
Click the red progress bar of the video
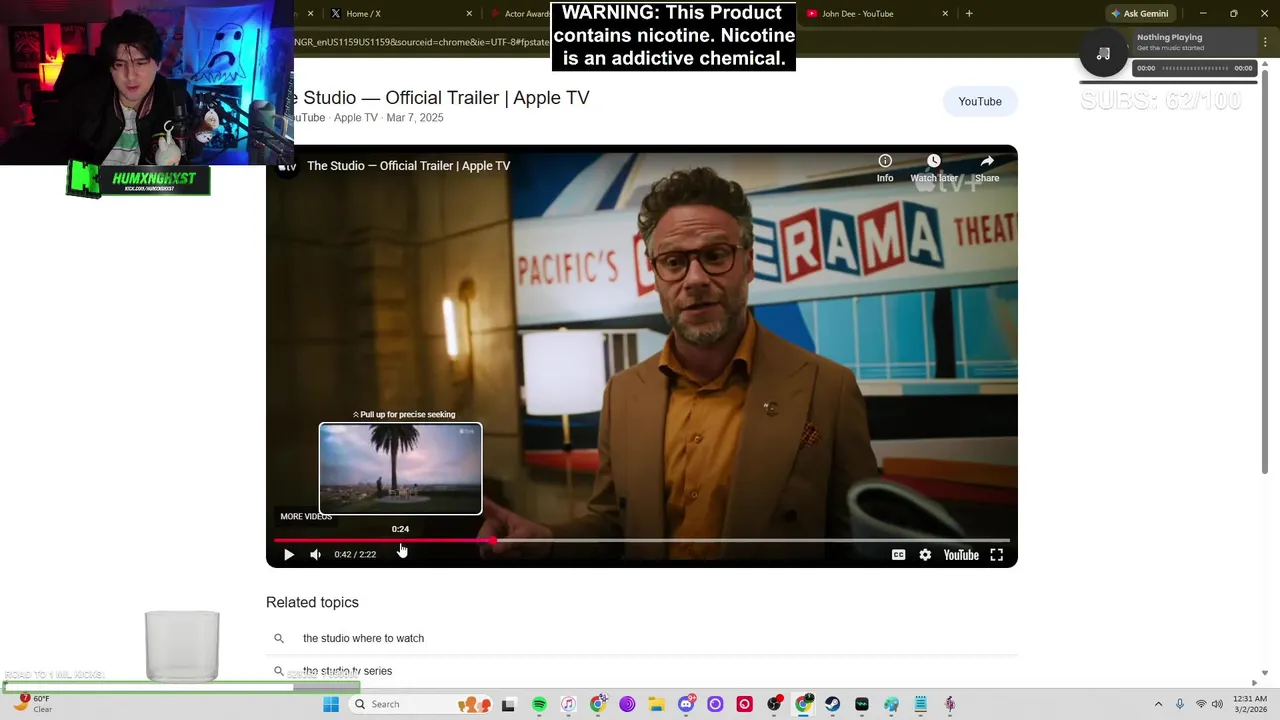point(384,540)
